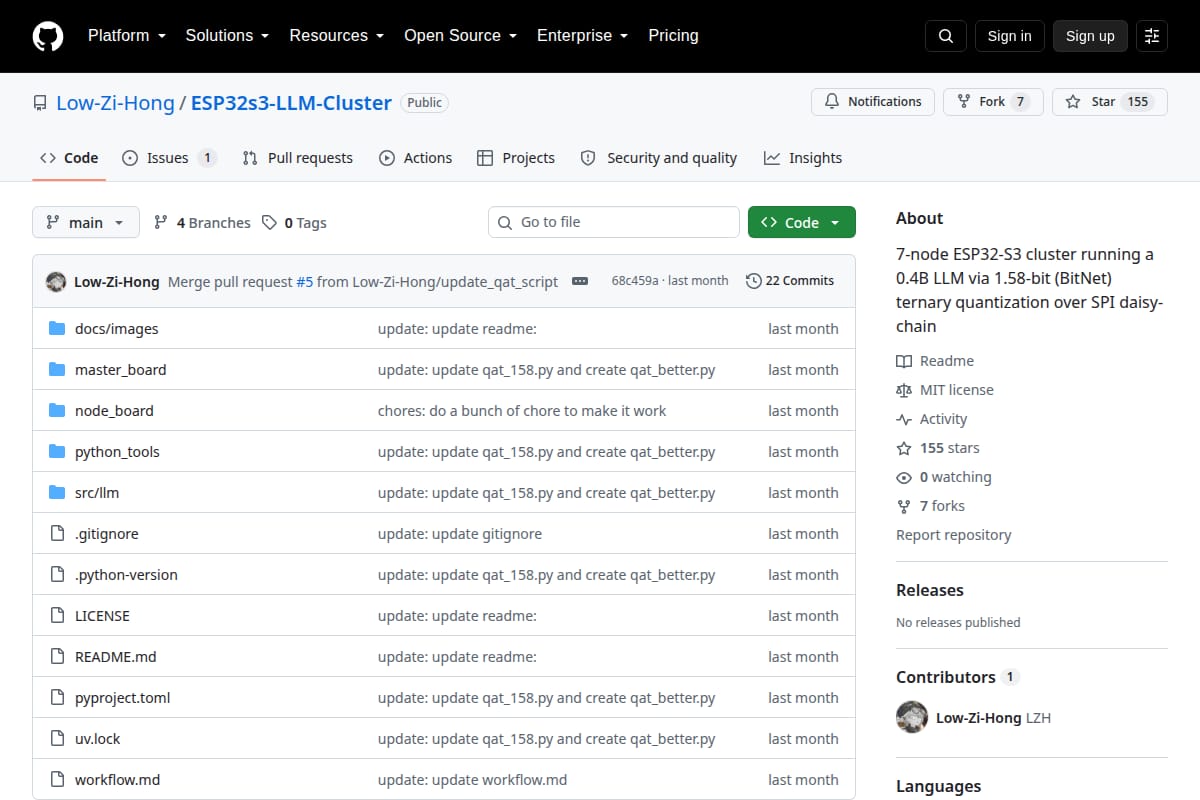This screenshot has height=800, width=1200.
Task: Switch to the Issues tab
Action: coord(169,158)
